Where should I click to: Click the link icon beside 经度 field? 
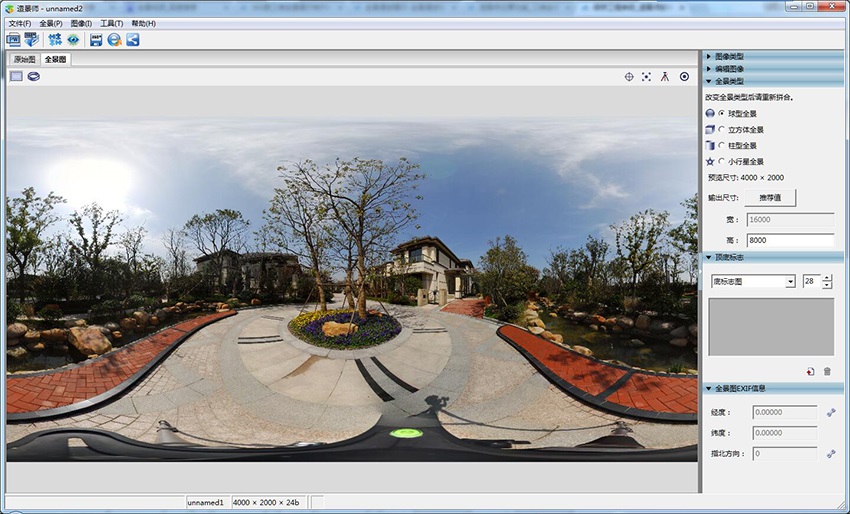[x=830, y=411]
